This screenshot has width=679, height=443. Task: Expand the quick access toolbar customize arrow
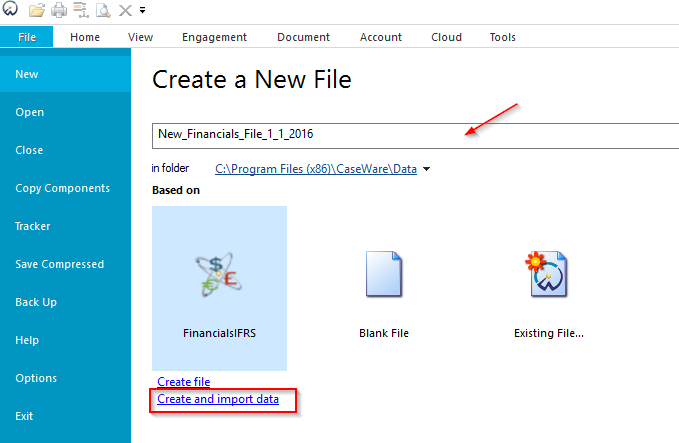point(142,10)
